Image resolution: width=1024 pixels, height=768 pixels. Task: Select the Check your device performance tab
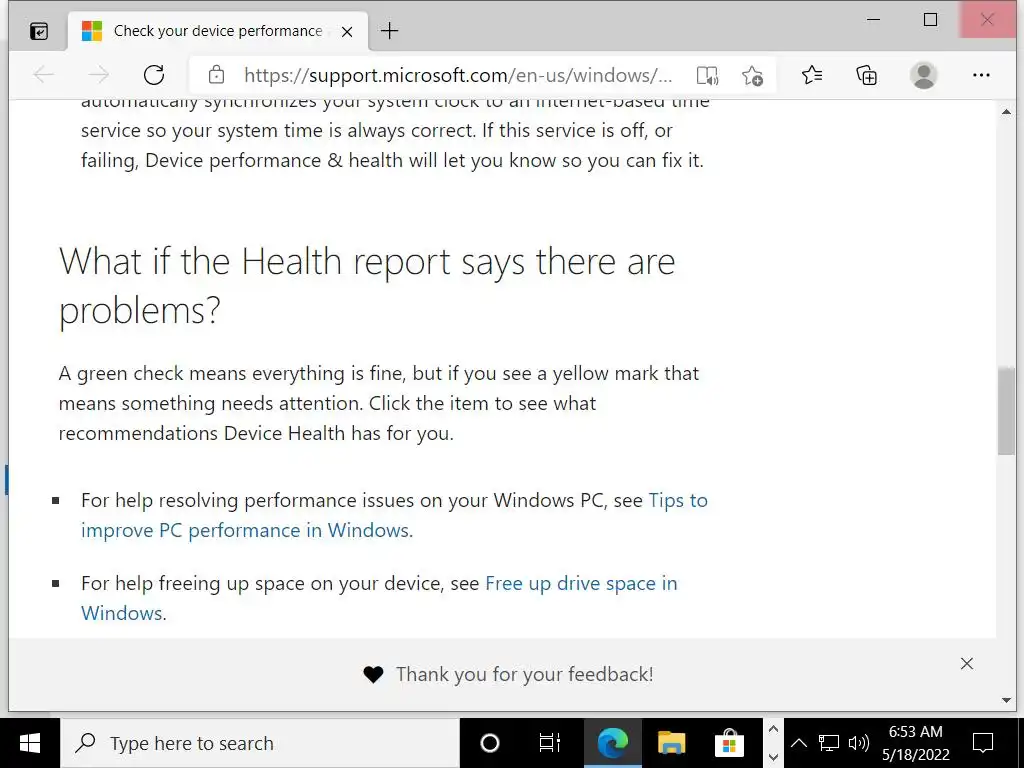217,31
